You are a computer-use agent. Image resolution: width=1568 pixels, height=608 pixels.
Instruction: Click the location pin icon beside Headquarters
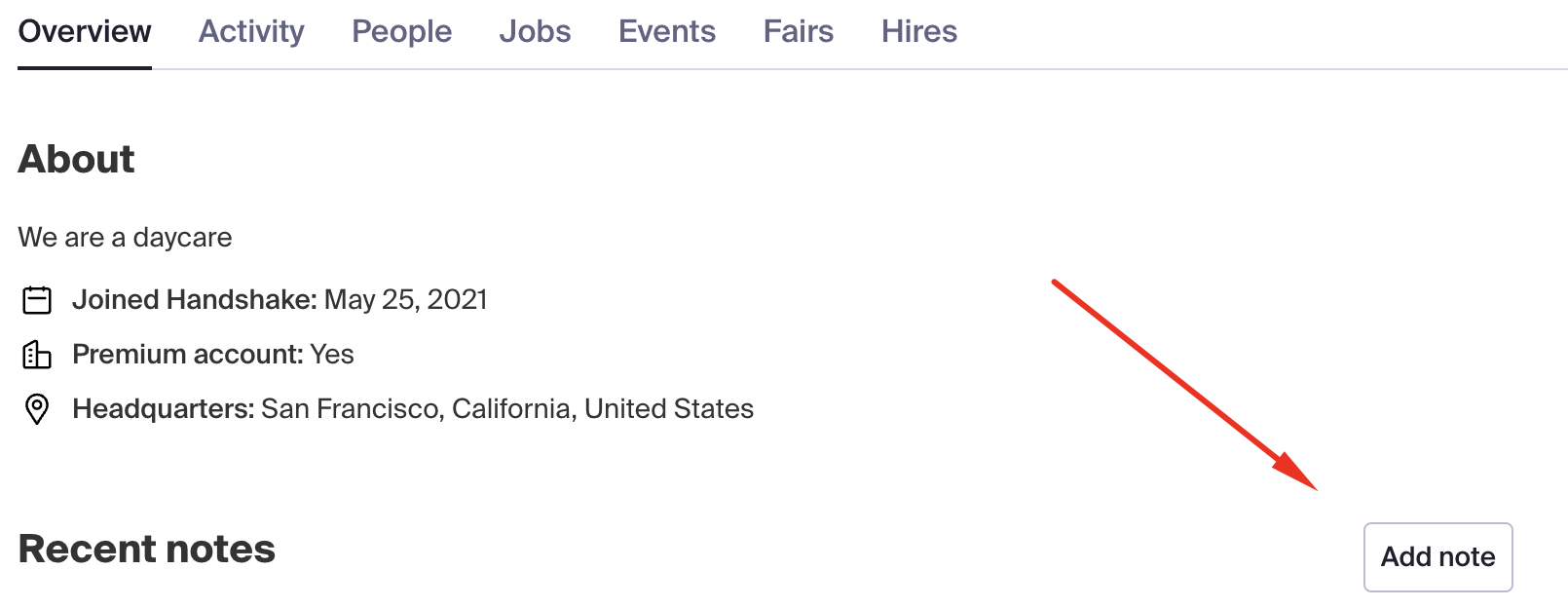point(37,409)
